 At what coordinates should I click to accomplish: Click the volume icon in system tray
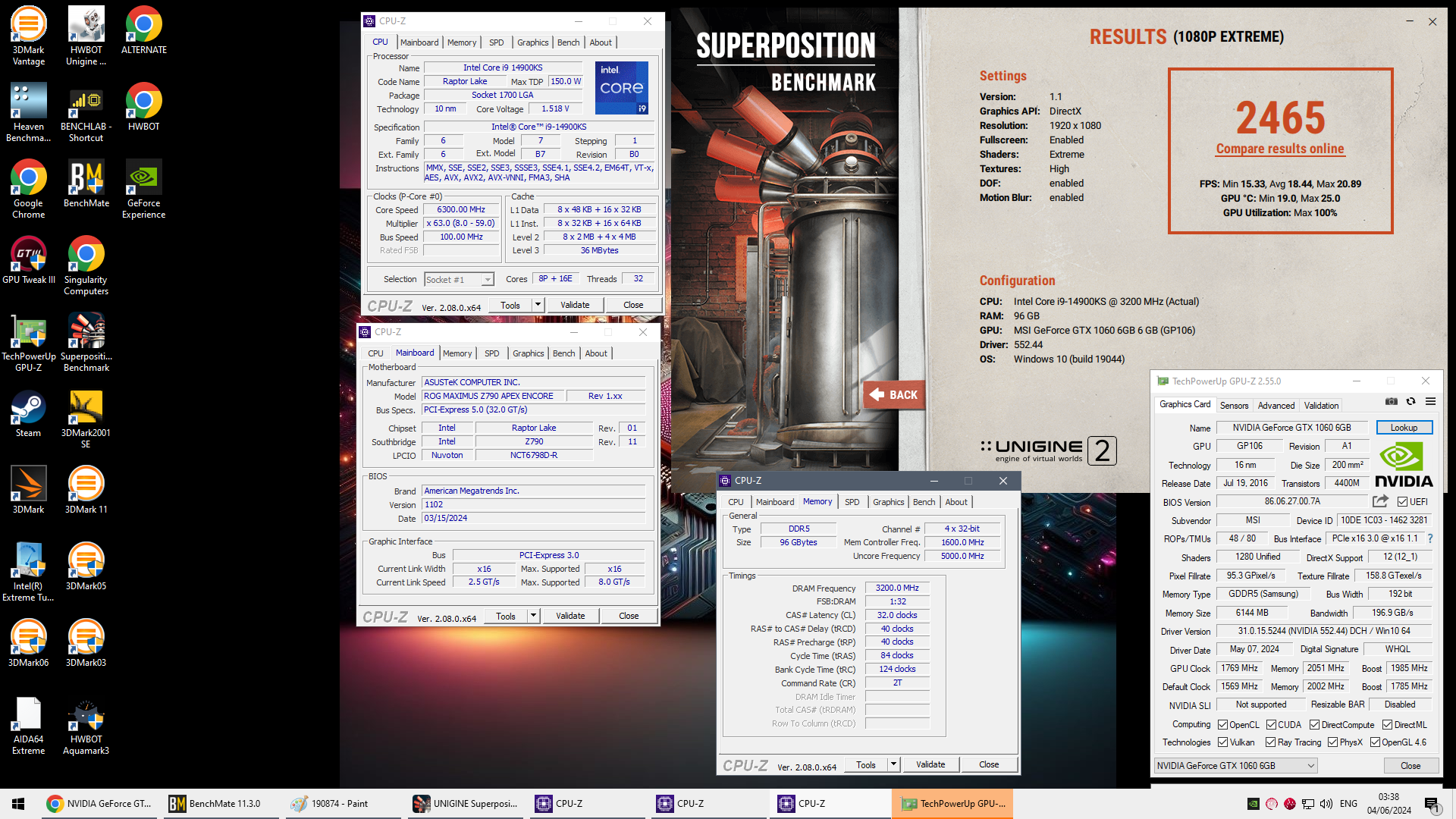[1326, 804]
